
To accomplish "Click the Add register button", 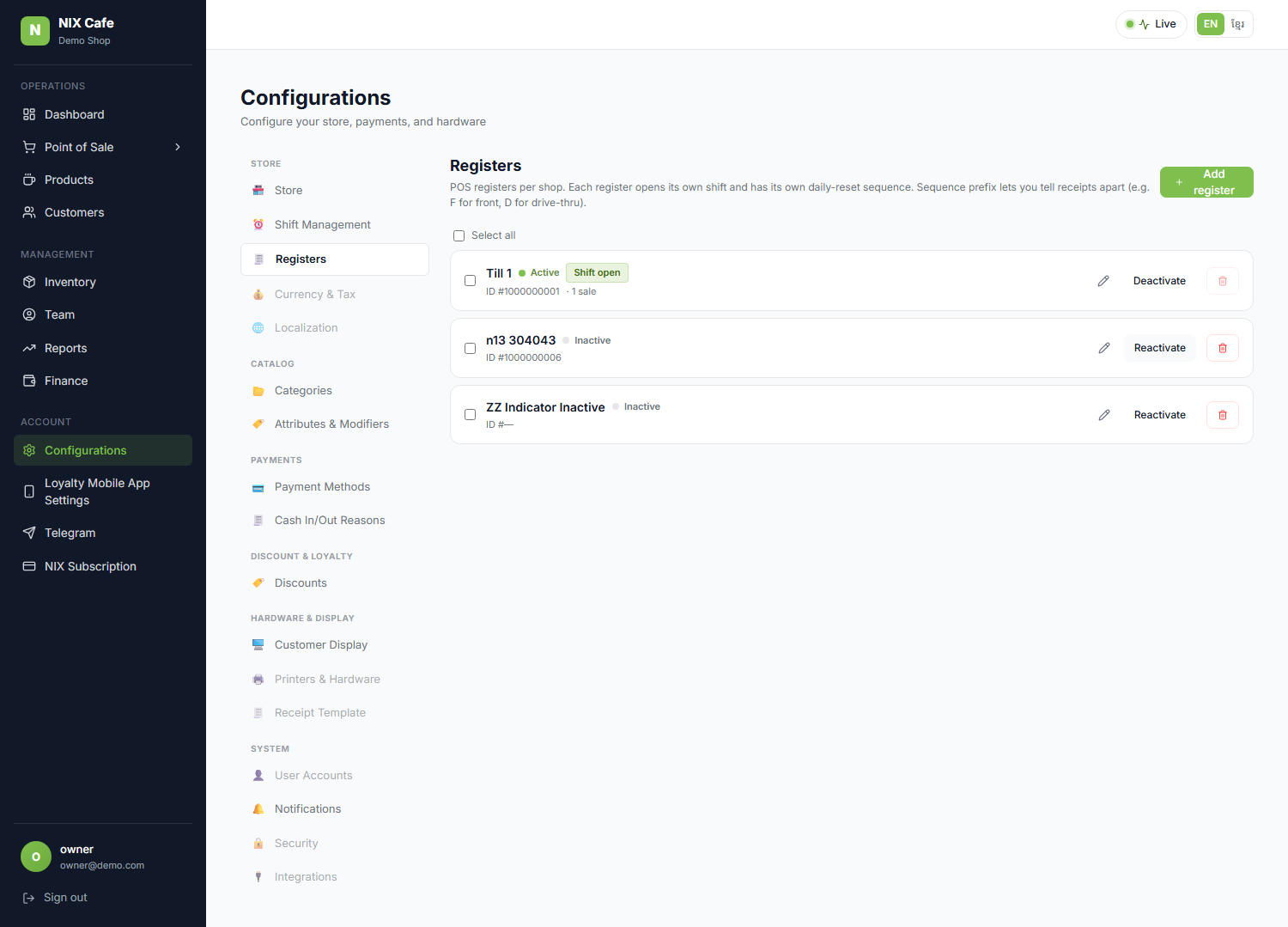I will [x=1206, y=182].
